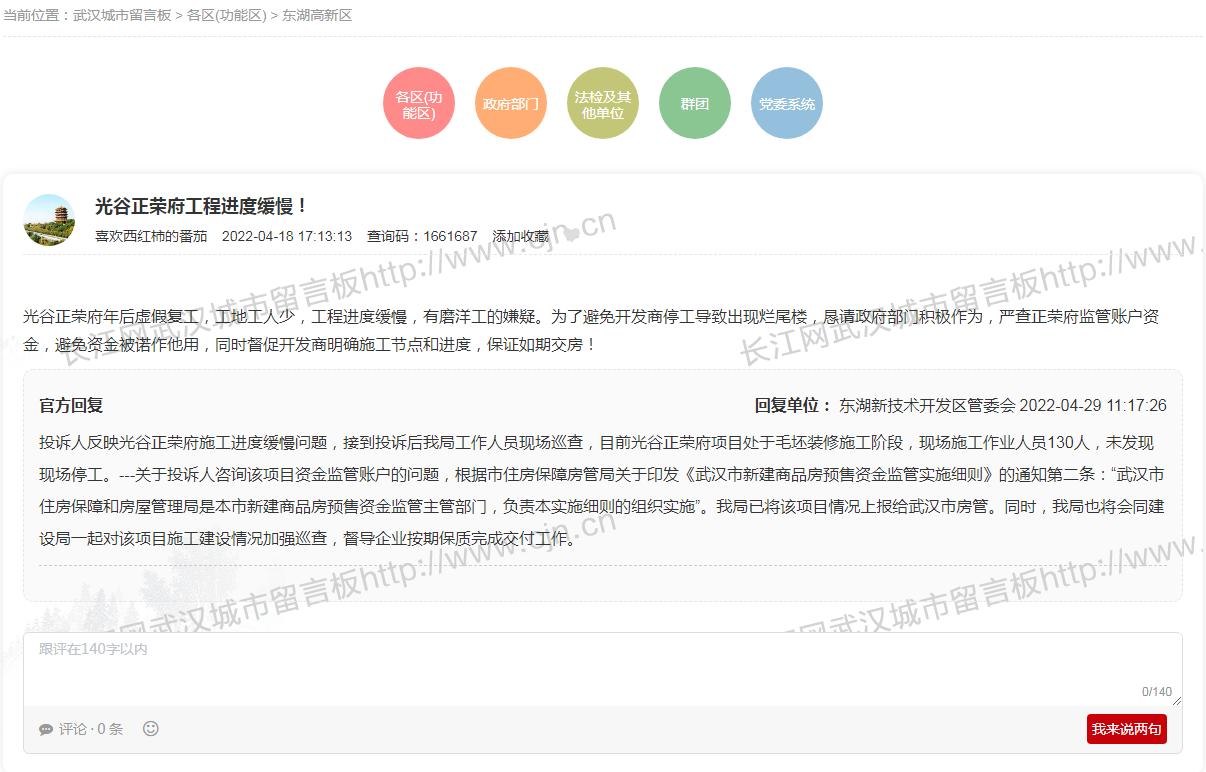Grab the comment box resize handle
Image resolution: width=1206 pixels, height=772 pixels.
[1176, 701]
